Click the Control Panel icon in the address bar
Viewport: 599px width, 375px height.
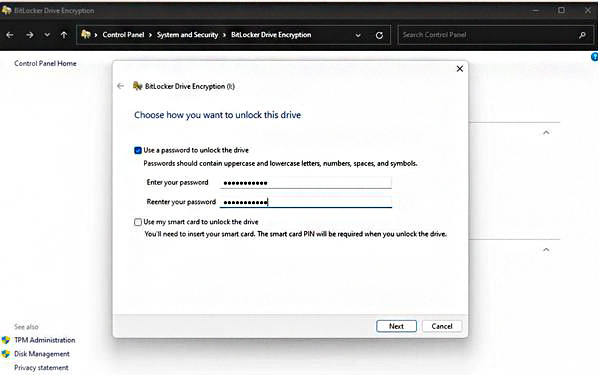click(x=86, y=34)
